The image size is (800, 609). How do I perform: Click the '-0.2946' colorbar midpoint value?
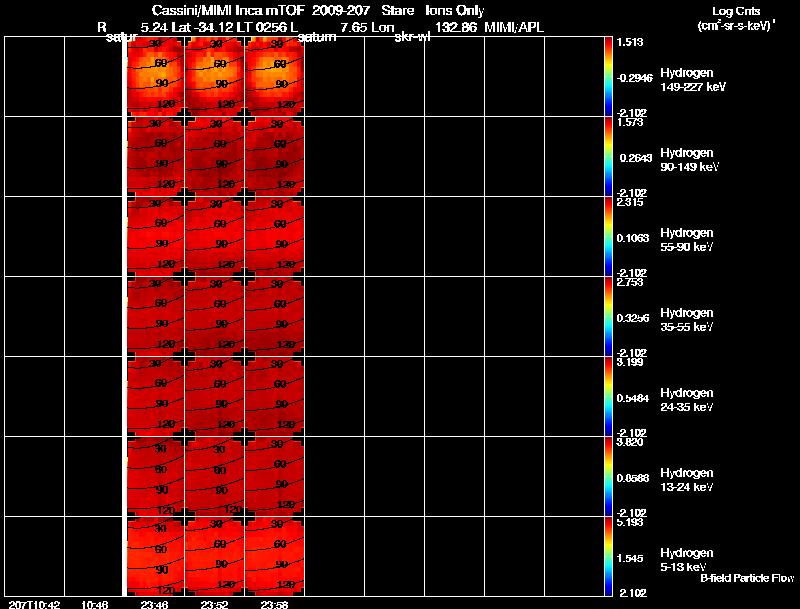(635, 78)
